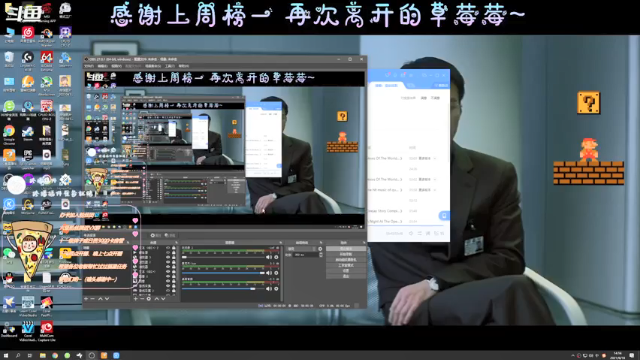
Task: Select the MultiCam Capture Lite desktop shortcut
Action: (47, 331)
